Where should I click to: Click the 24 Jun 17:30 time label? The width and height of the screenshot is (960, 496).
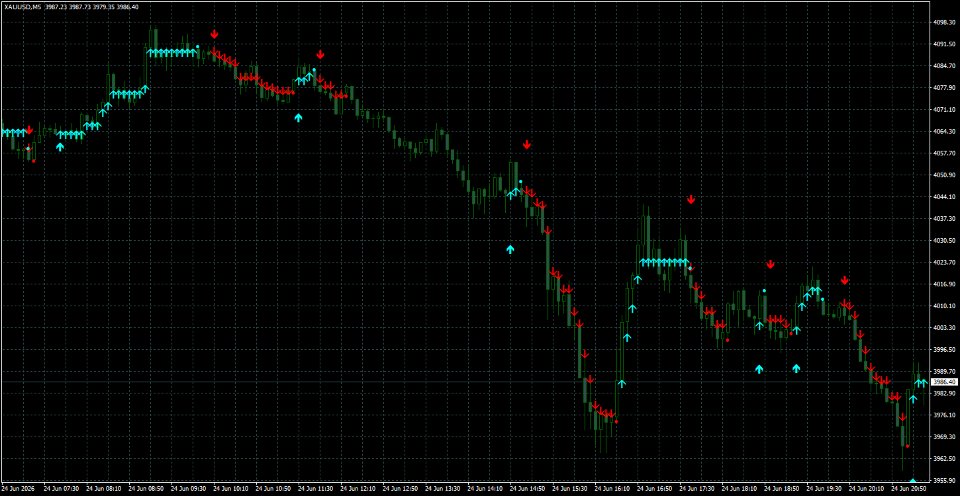pyautogui.click(x=697, y=489)
